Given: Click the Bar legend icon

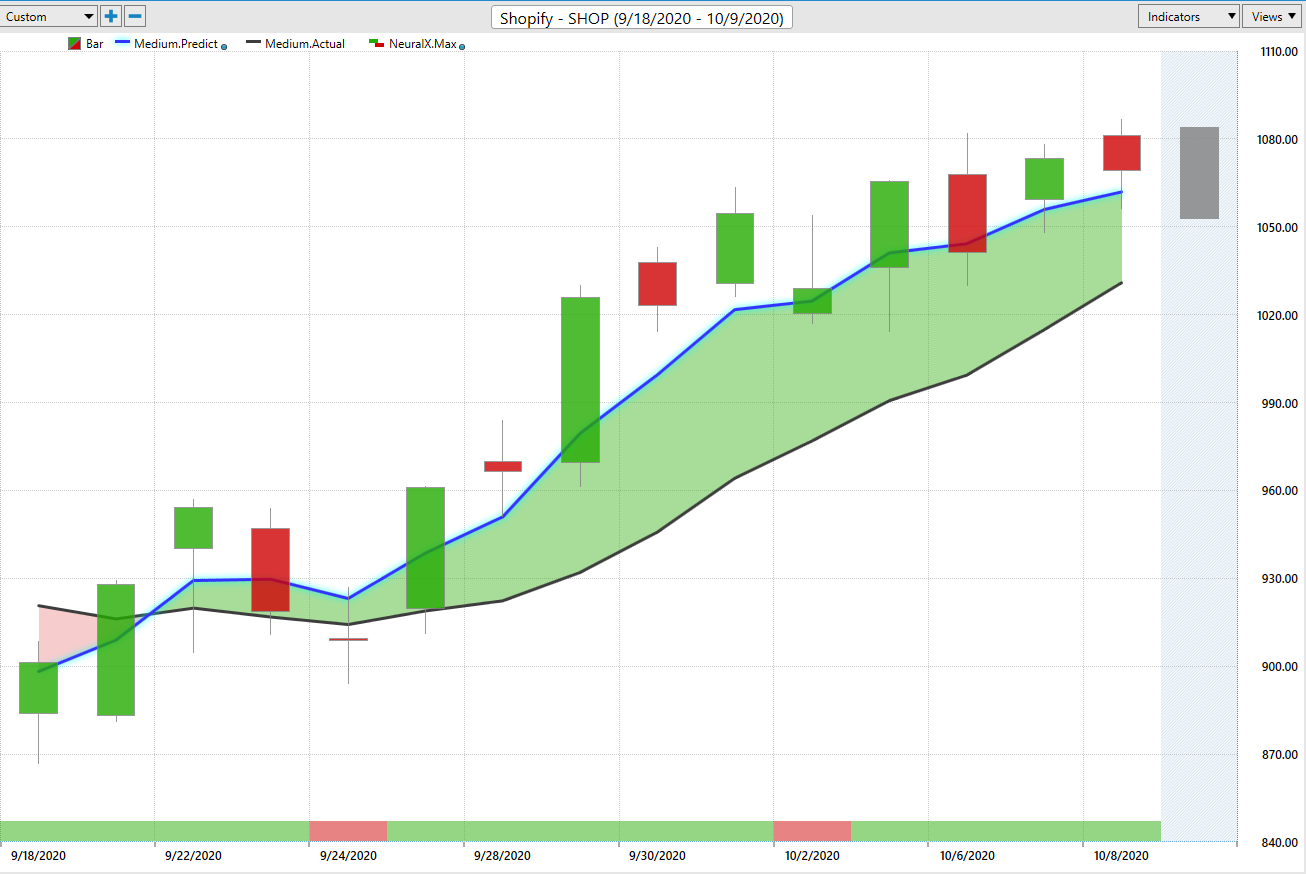Looking at the screenshot, I should [x=75, y=44].
